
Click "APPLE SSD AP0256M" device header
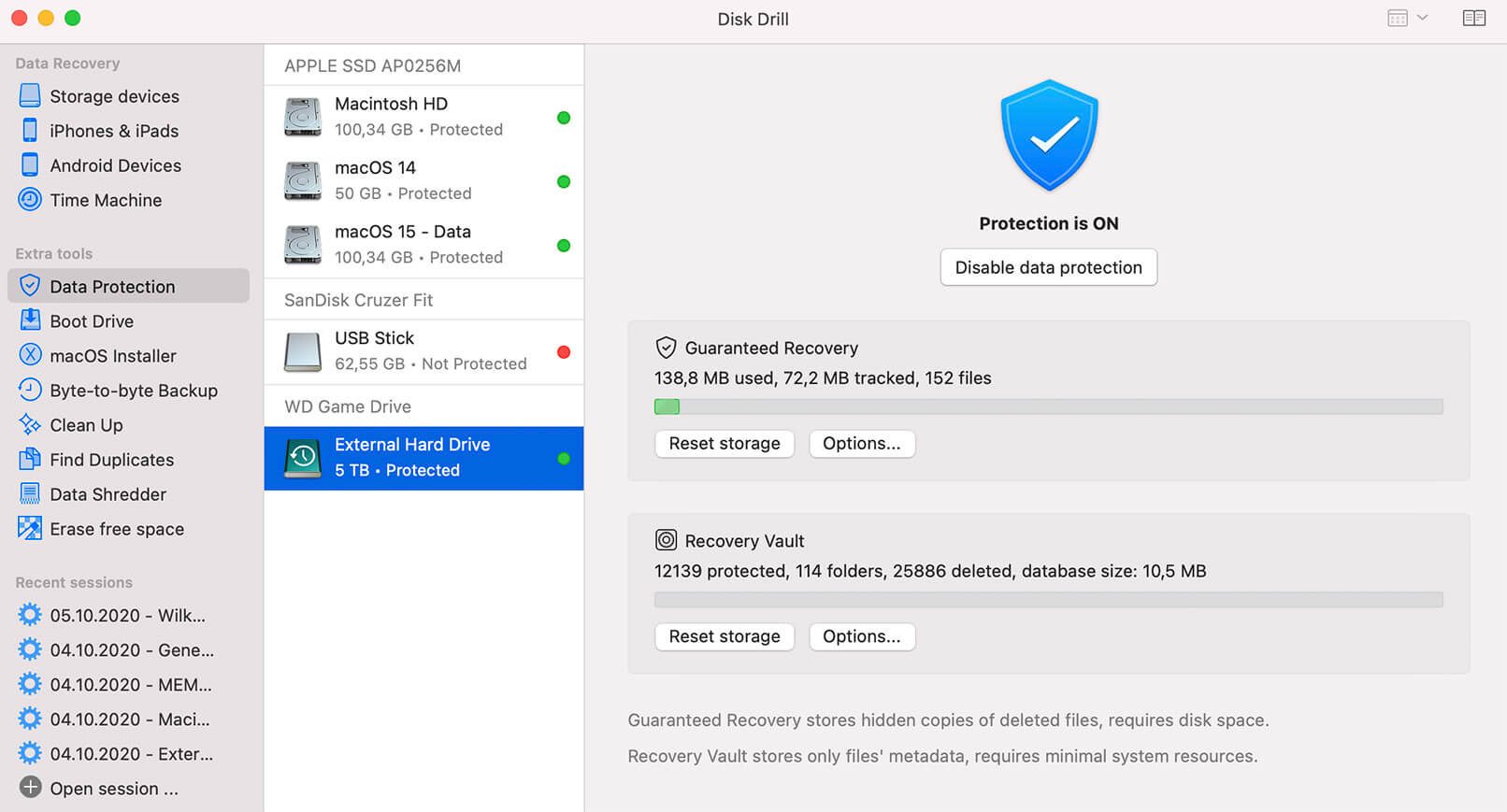click(x=372, y=65)
